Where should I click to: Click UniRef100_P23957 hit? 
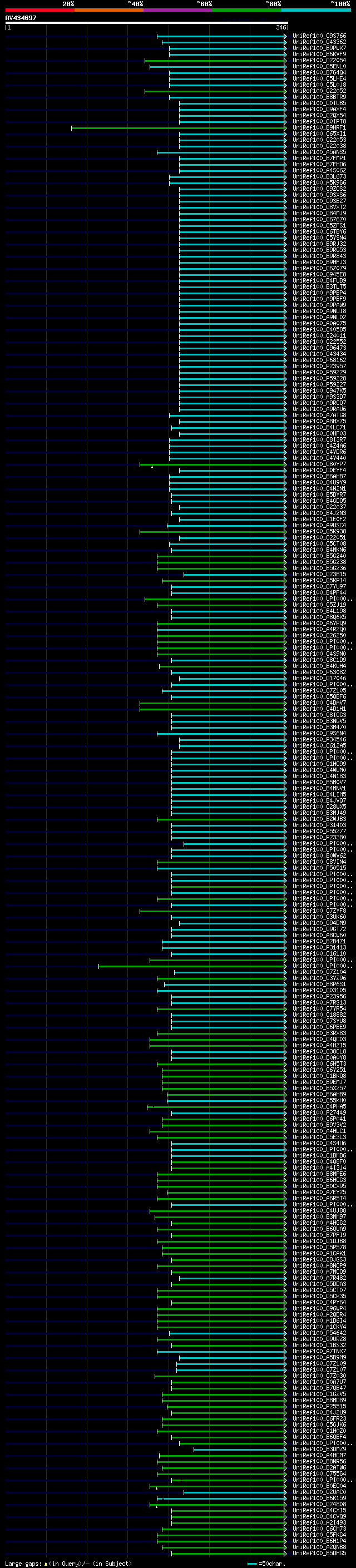tap(319, 367)
